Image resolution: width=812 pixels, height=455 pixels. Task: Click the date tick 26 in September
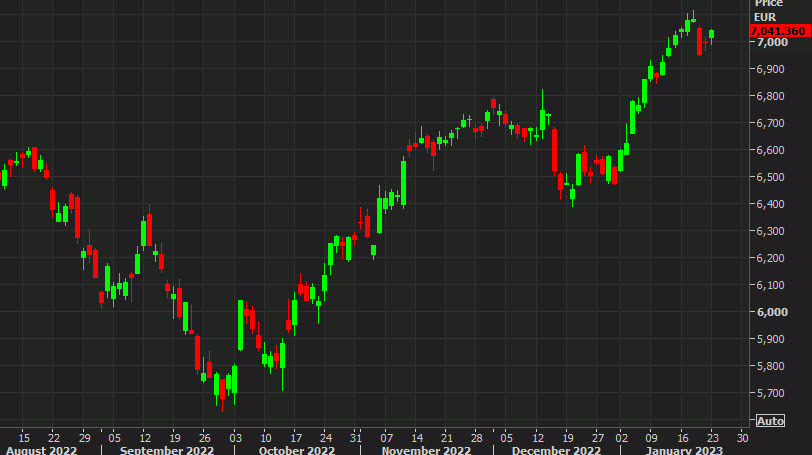[205, 438]
